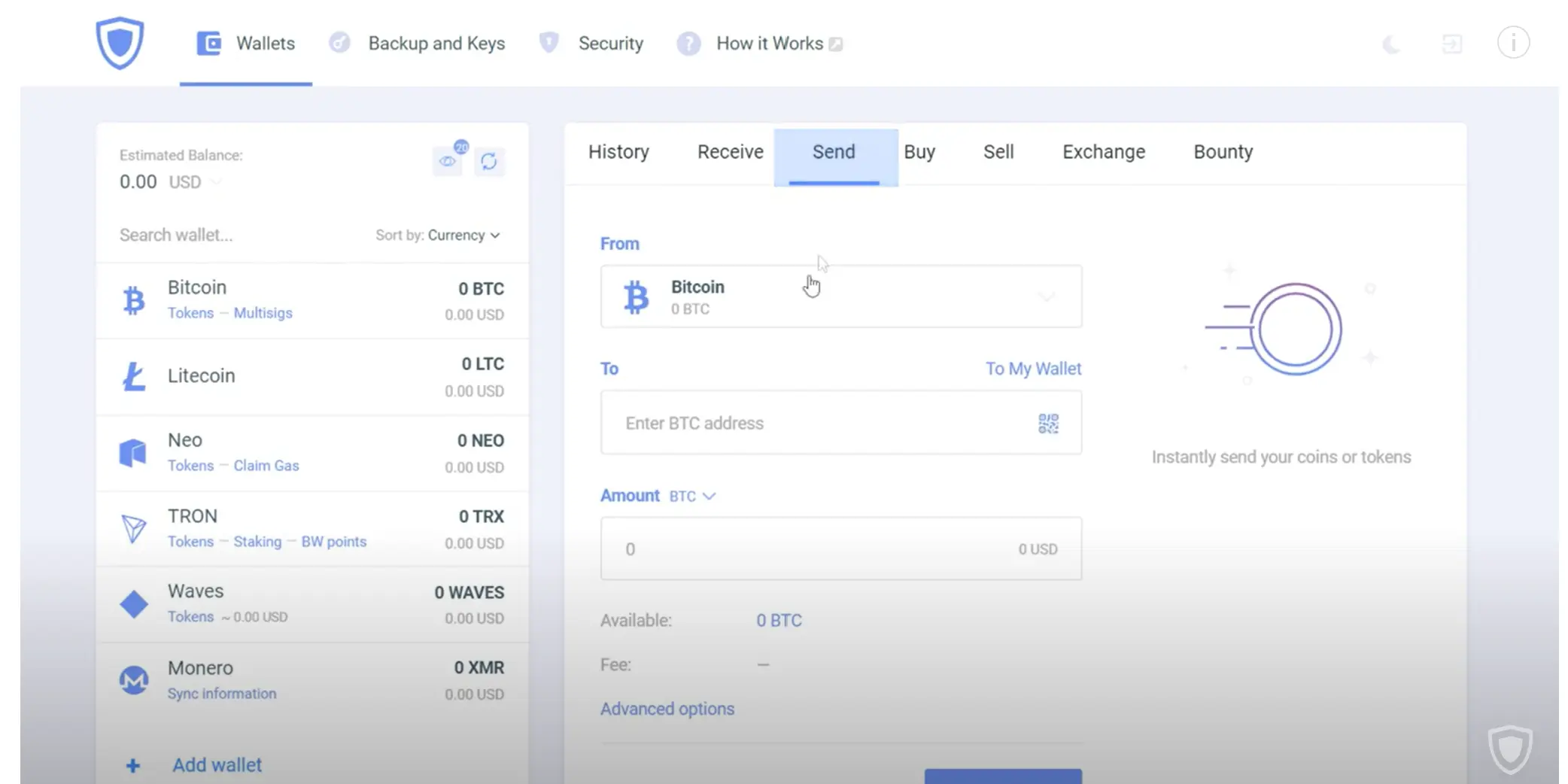
Task: Select the Send tab
Action: 835,156
